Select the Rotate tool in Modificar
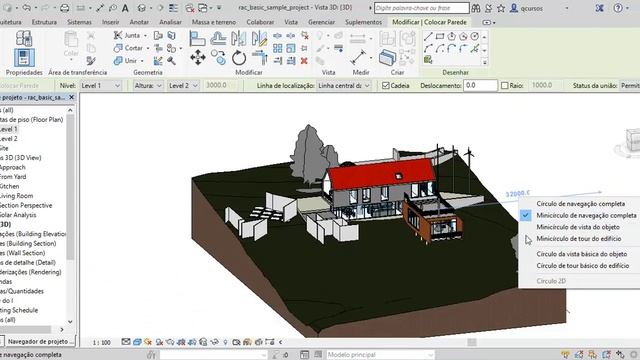 tap(239, 58)
